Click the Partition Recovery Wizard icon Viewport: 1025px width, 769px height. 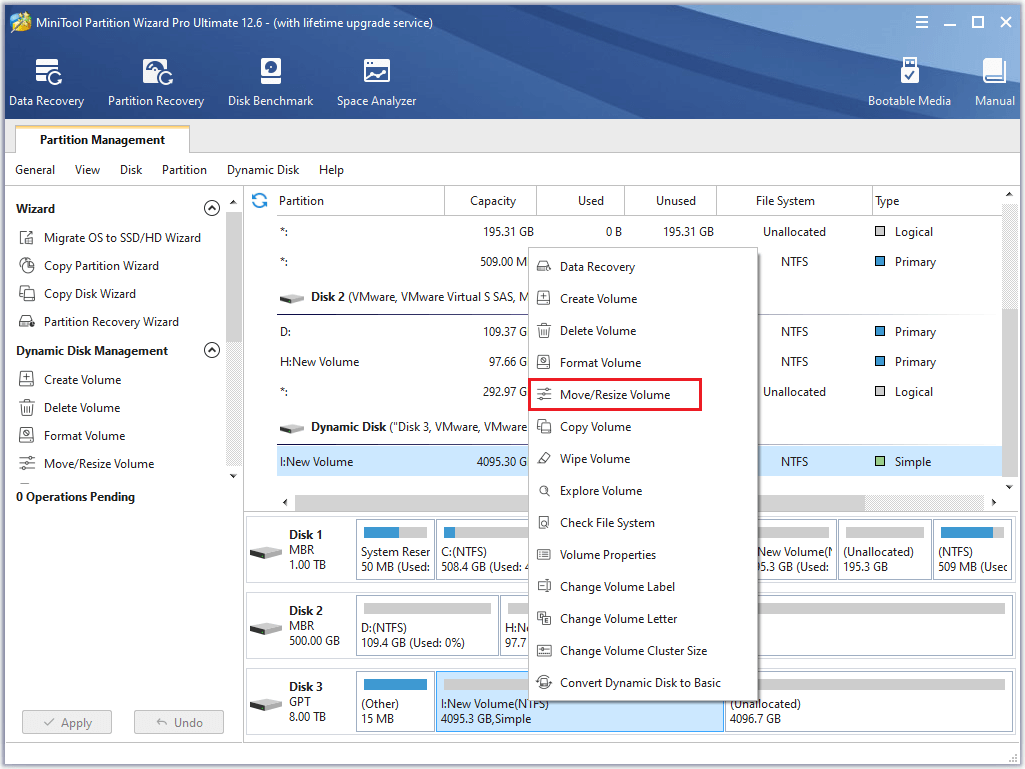pyautogui.click(x=27, y=322)
